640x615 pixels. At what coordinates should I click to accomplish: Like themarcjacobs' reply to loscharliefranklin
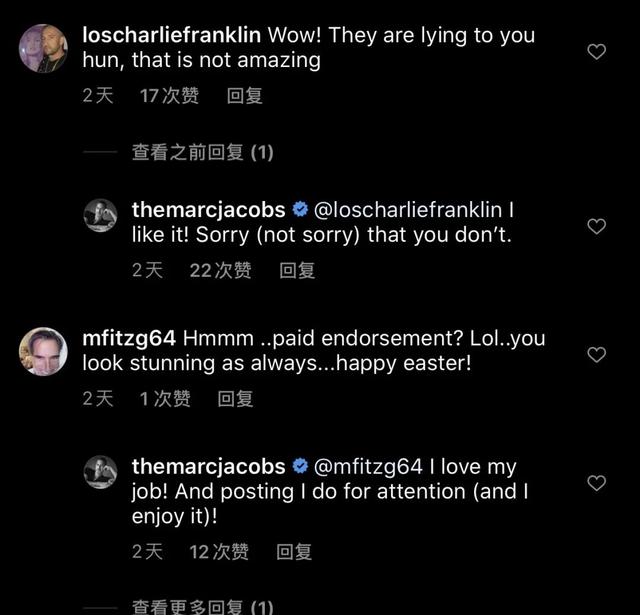coord(596,227)
